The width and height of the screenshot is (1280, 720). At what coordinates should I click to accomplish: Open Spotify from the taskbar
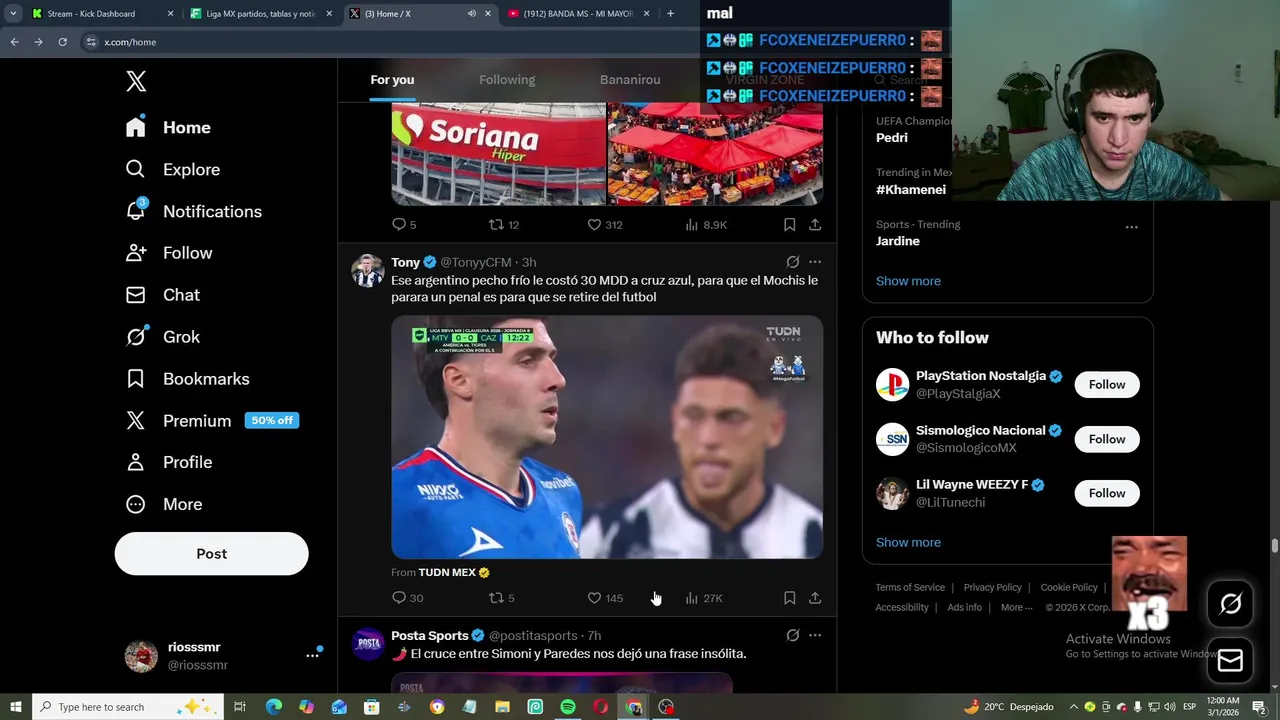click(x=568, y=707)
